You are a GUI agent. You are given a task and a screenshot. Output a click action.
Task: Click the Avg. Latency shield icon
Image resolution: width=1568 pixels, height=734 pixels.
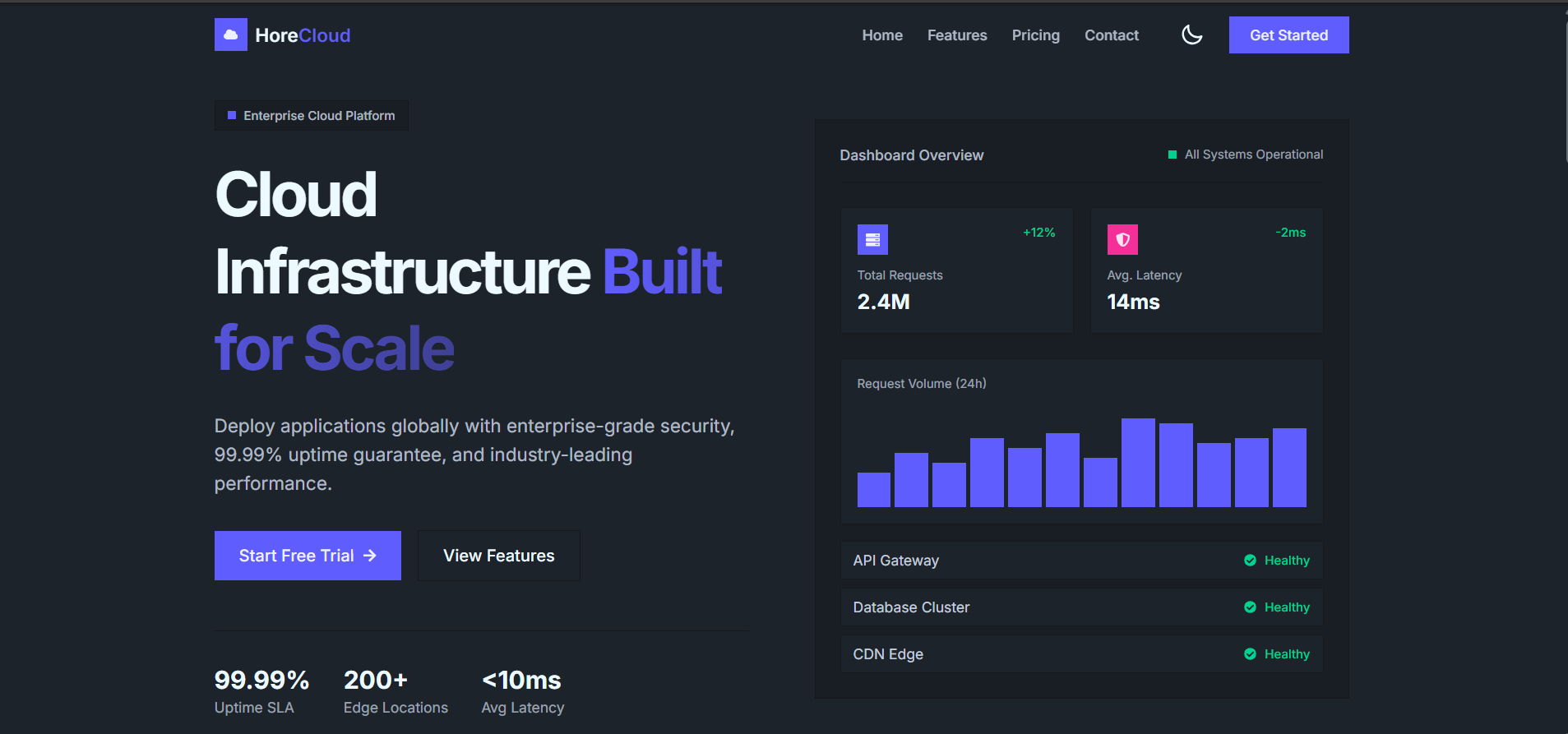(x=1122, y=239)
